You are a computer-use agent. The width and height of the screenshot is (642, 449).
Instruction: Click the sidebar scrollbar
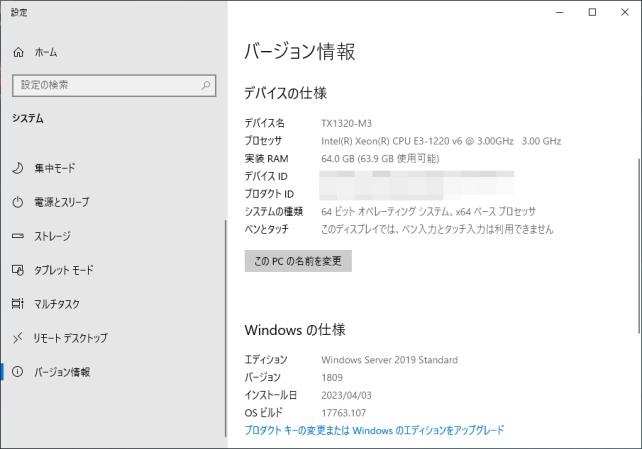[x=226, y=329]
